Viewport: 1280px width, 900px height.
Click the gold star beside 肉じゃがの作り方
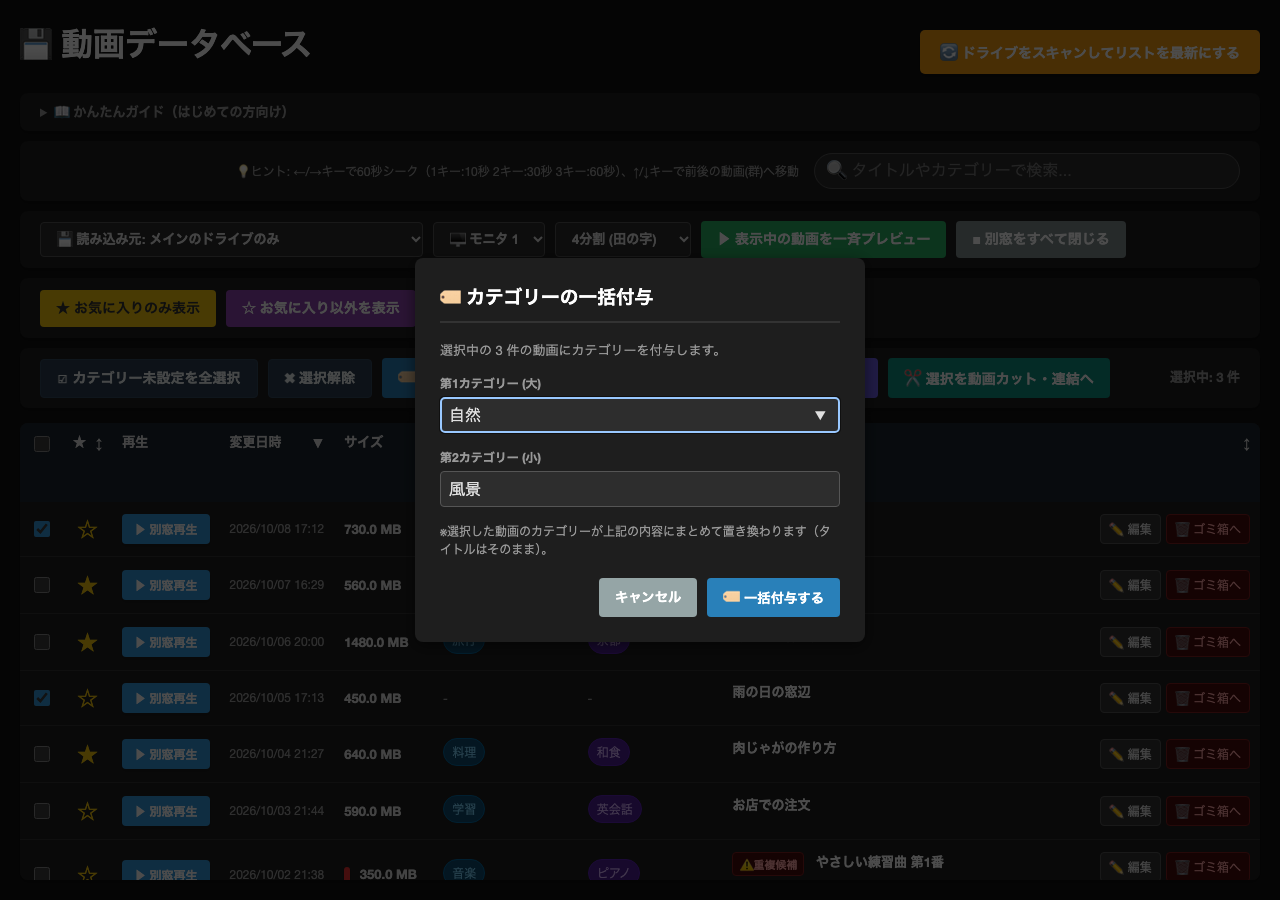(87, 754)
